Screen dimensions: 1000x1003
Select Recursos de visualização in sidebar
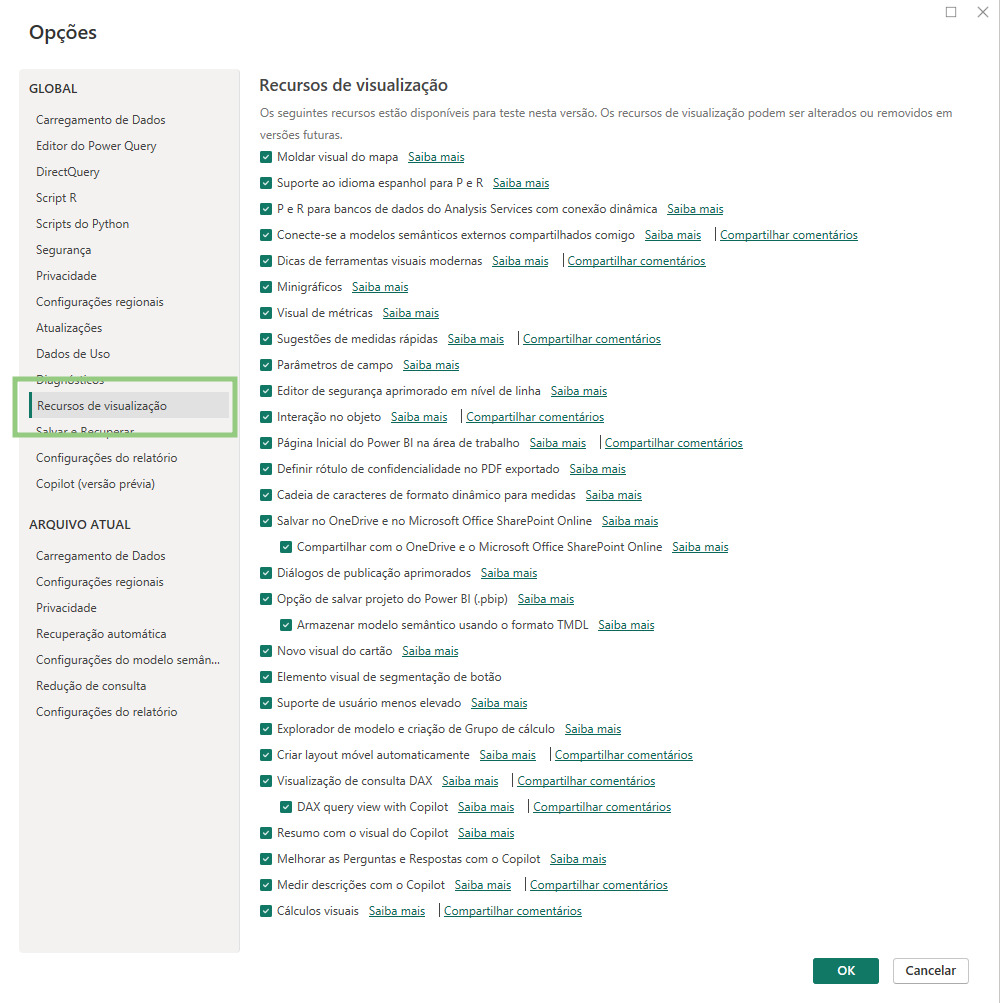click(x=129, y=406)
